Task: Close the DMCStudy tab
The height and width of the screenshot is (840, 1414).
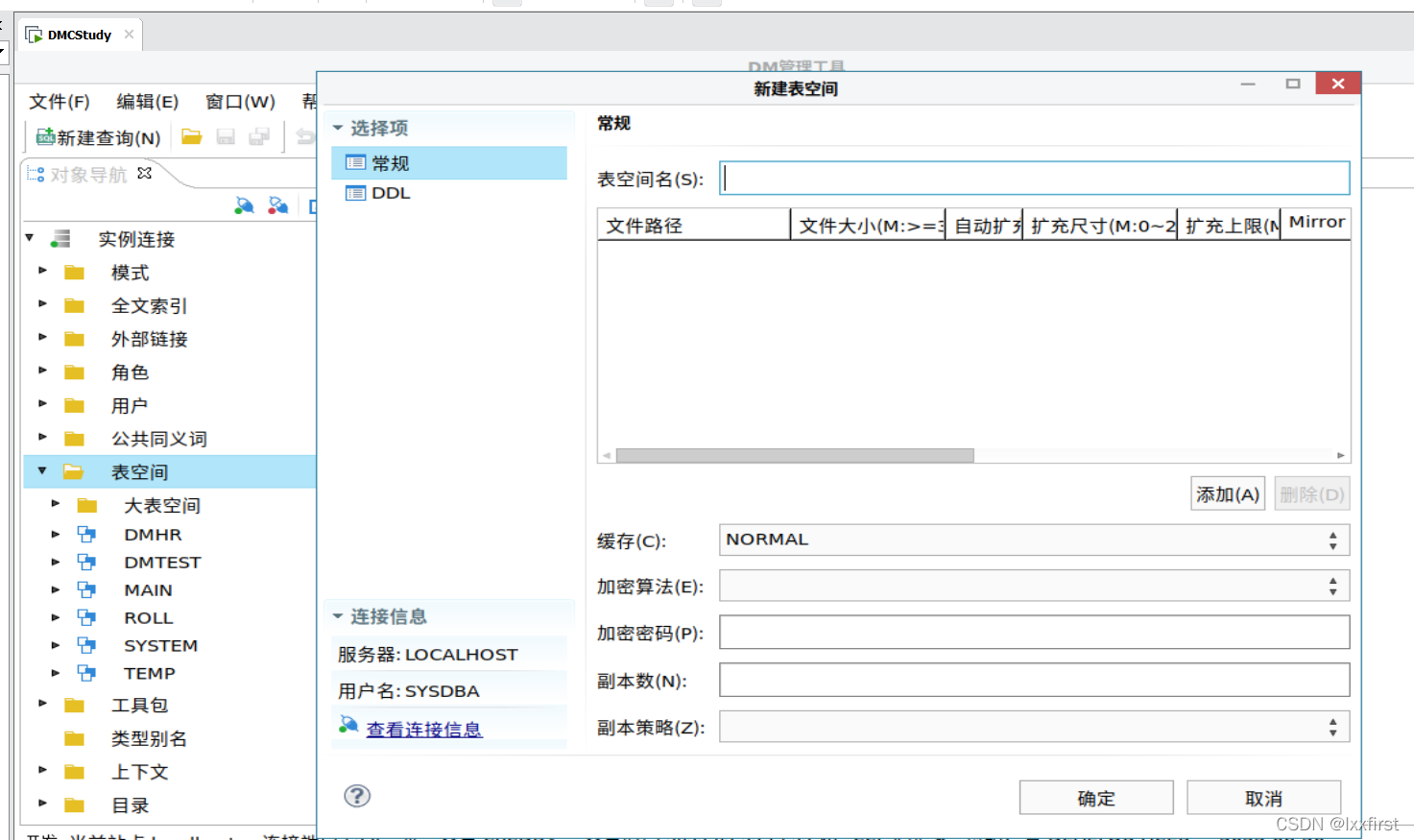Action: pos(129,35)
